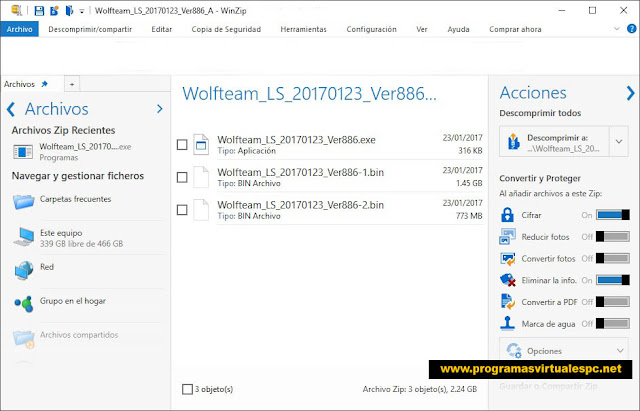The height and width of the screenshot is (411, 640).
Task: Click the Ver886-1.bin file icon
Action: pos(201,177)
